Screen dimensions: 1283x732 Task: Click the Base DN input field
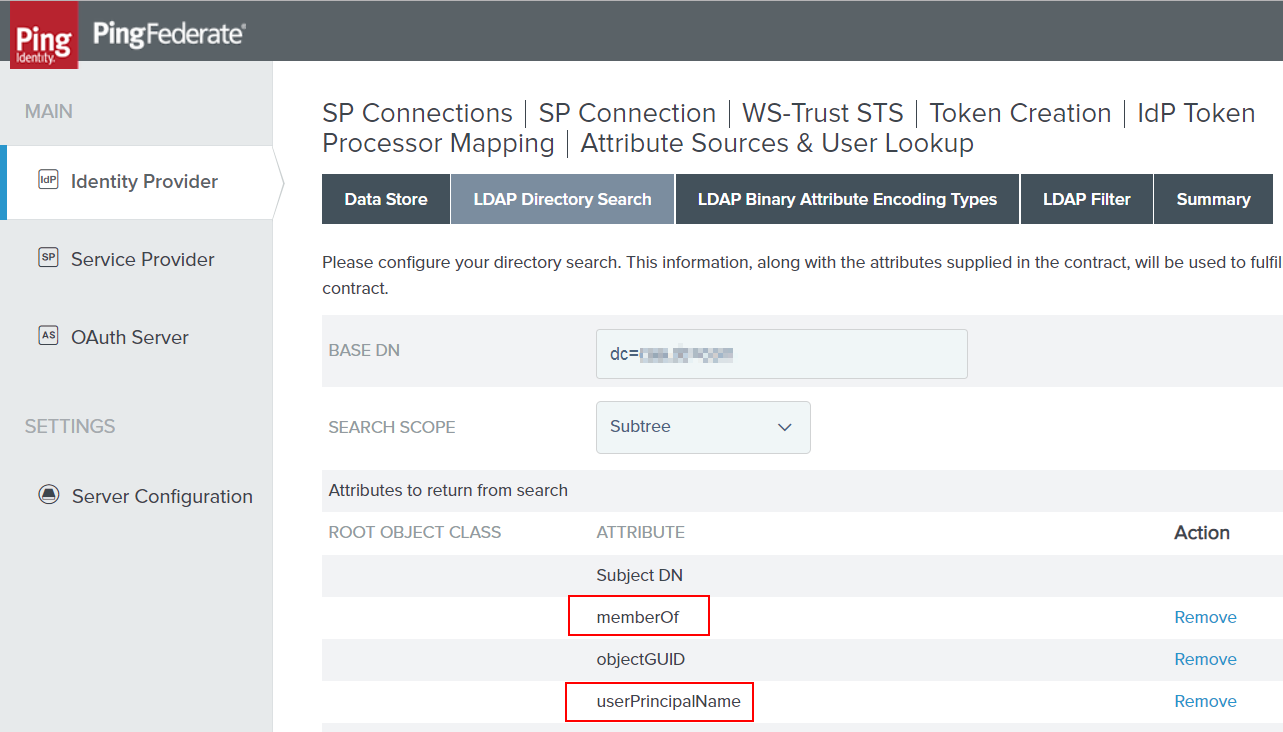coord(782,354)
